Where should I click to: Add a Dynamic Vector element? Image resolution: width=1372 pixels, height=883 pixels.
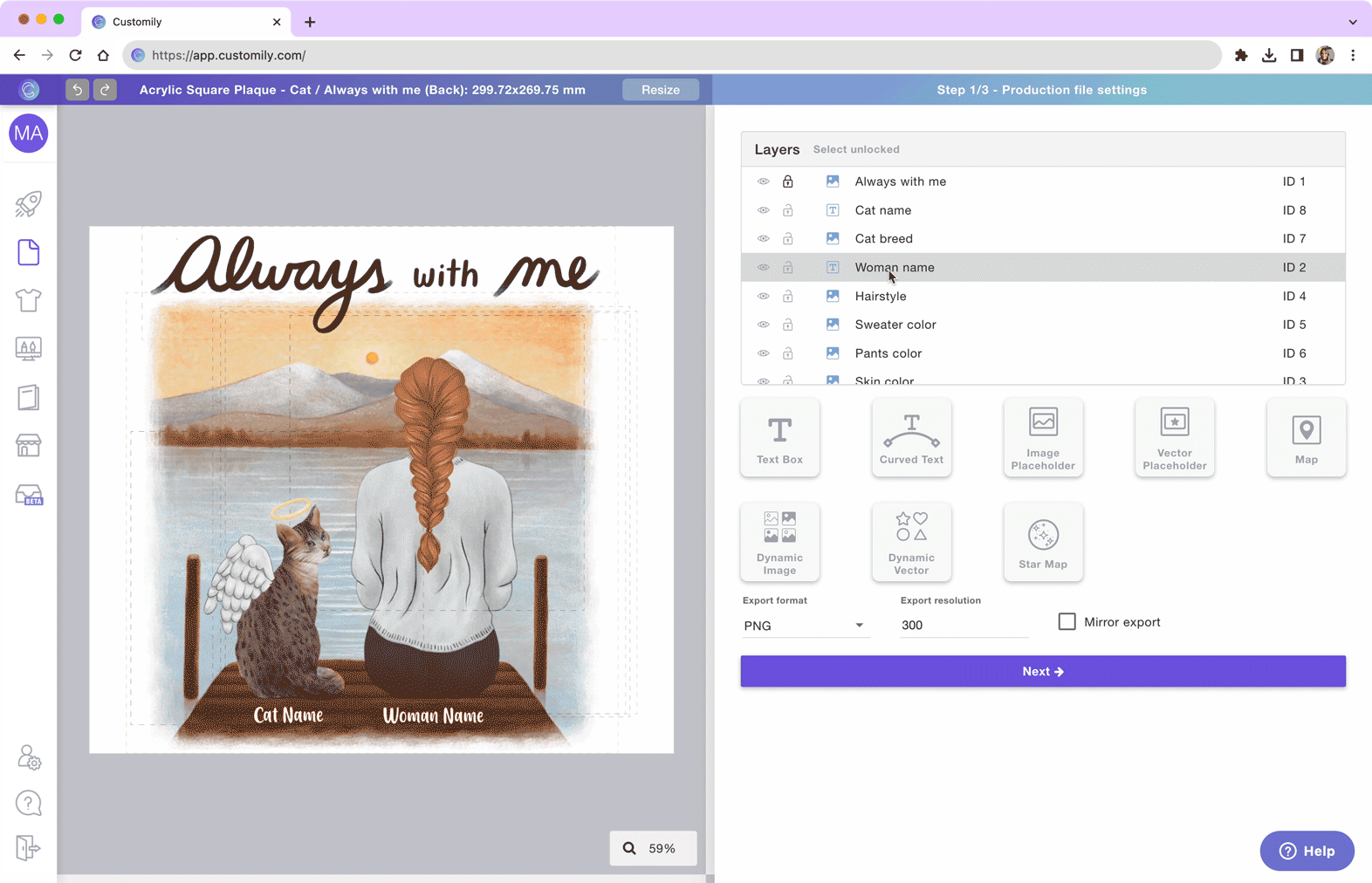pyautogui.click(x=911, y=542)
